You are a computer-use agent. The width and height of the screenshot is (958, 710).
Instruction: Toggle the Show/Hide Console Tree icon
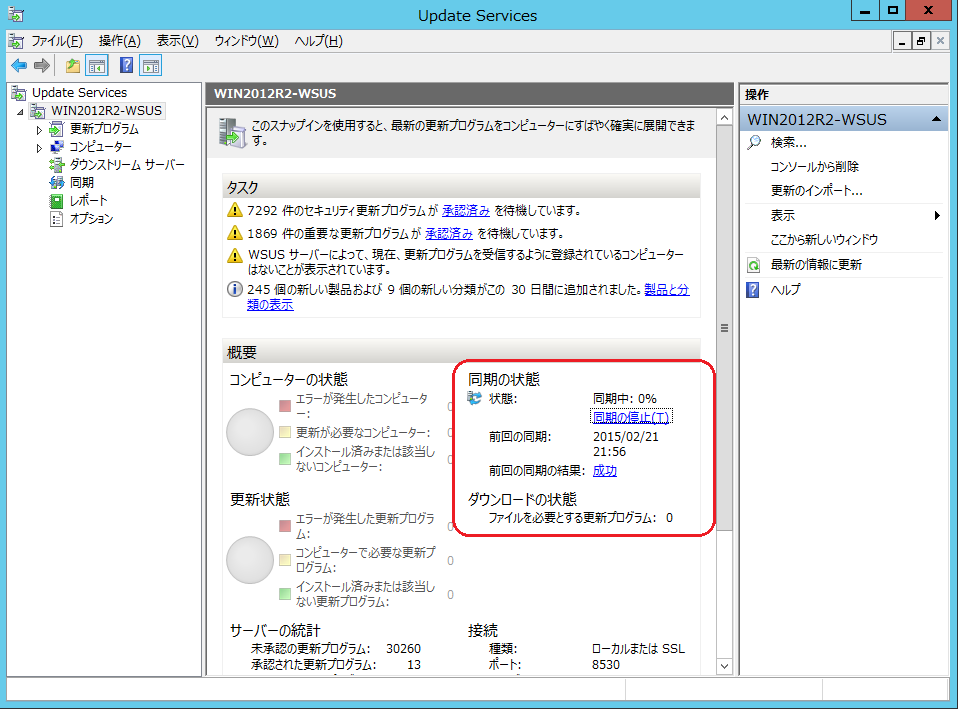[97, 66]
